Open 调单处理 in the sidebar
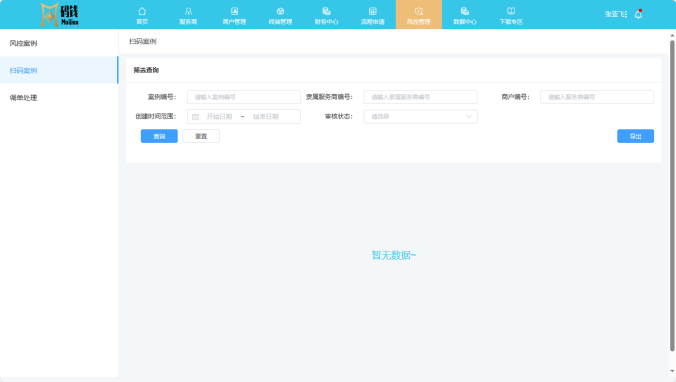 point(59,98)
